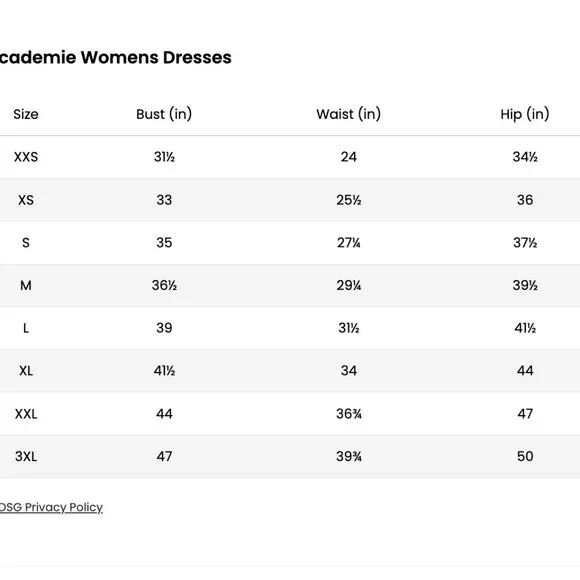The height and width of the screenshot is (580, 580).
Task: Click the 27¼ waist value for S
Action: pyautogui.click(x=348, y=243)
